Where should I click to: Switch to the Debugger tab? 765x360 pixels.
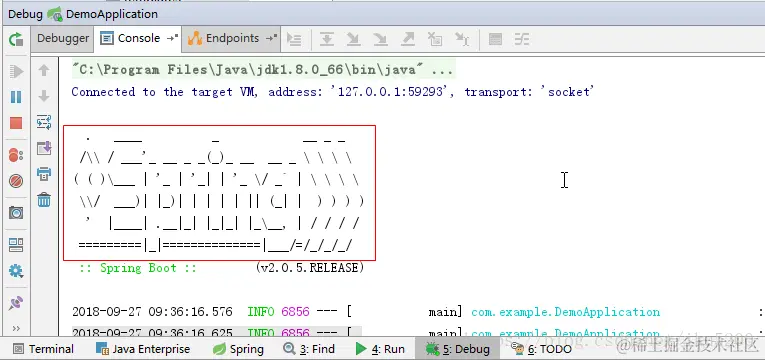[x=63, y=38]
